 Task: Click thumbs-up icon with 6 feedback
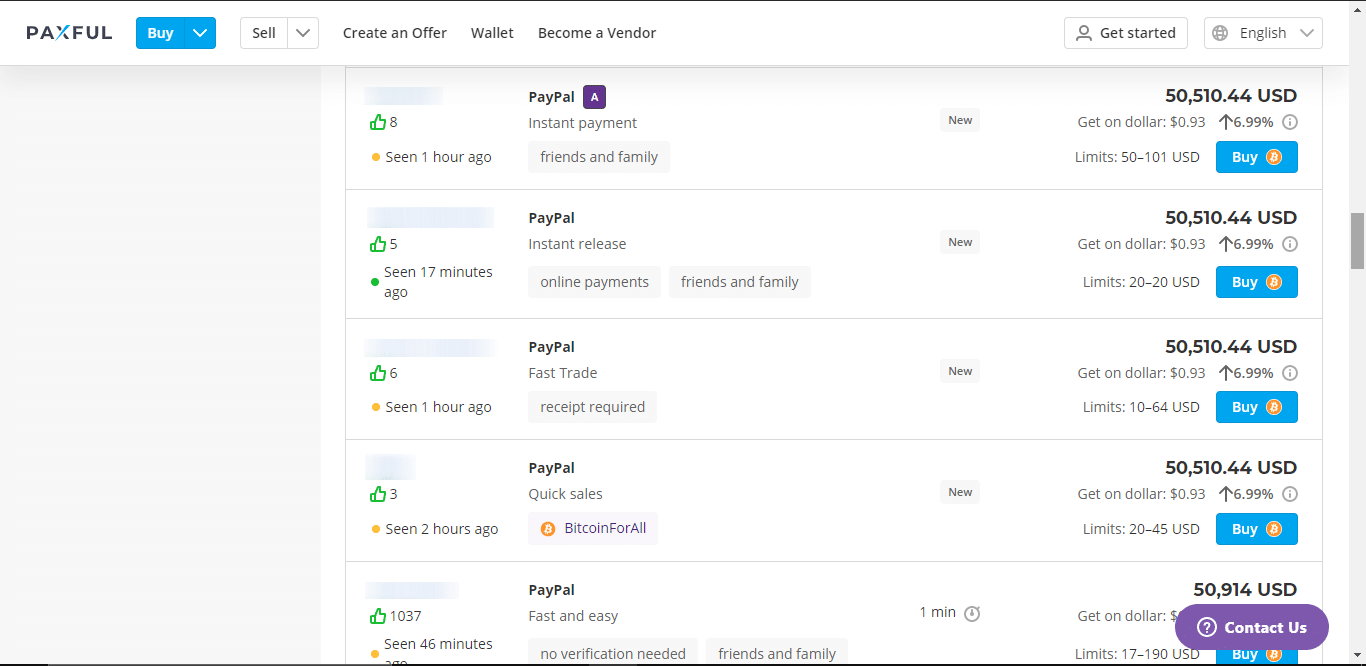[x=377, y=373]
